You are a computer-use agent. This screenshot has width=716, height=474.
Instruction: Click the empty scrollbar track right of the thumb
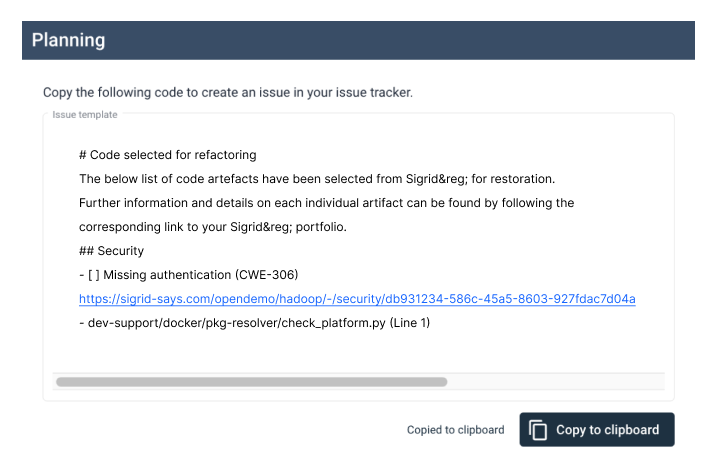556,382
